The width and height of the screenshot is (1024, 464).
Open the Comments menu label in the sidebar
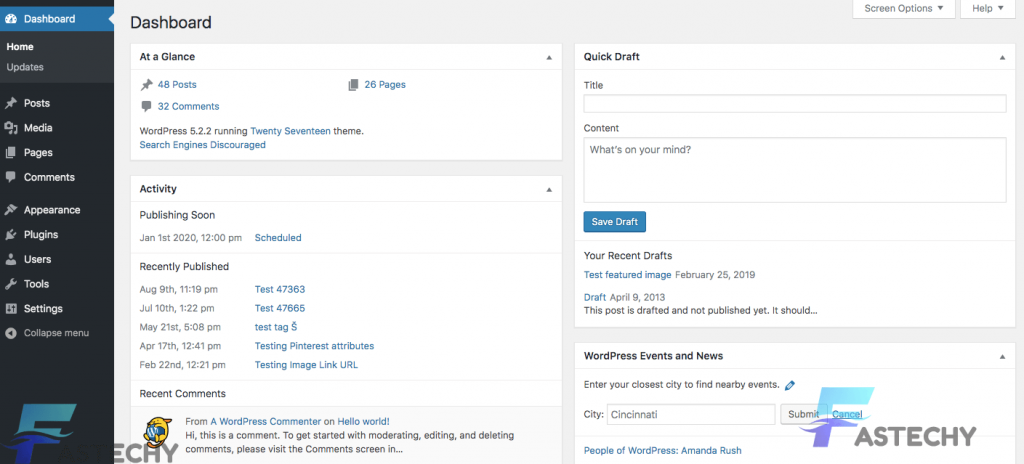pyautogui.click(x=49, y=177)
